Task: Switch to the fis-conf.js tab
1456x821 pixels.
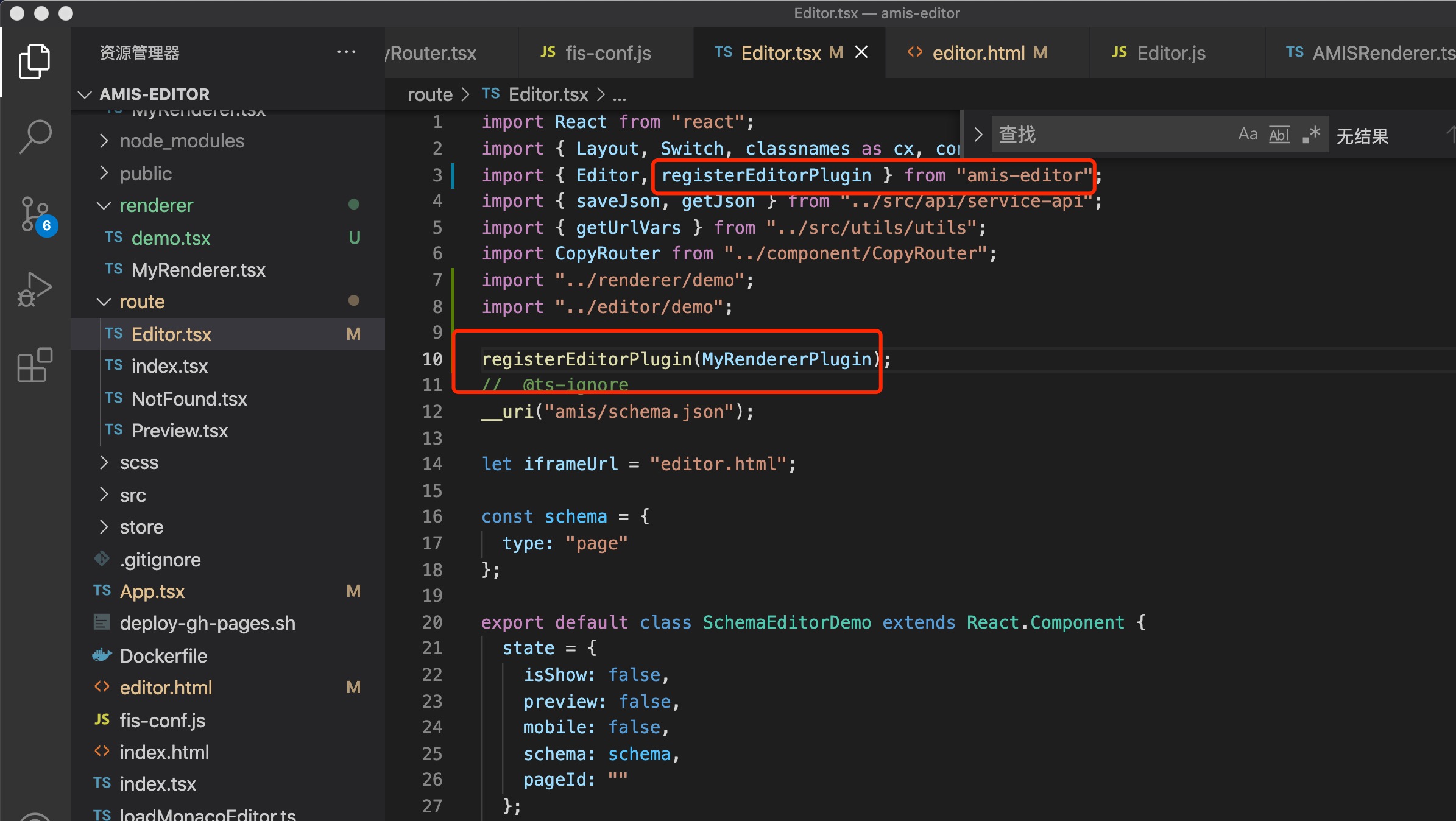Action: 606,52
